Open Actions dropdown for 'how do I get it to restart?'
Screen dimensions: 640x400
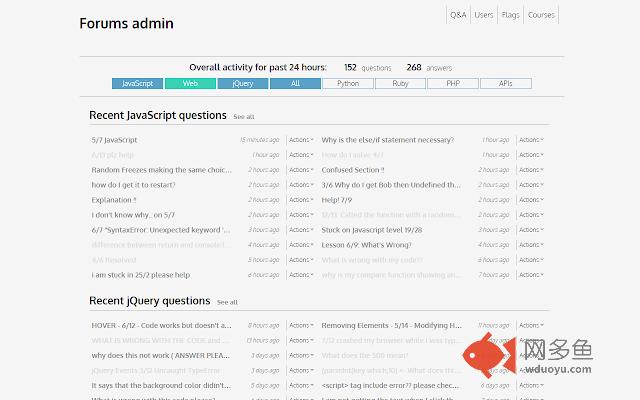pos(301,185)
